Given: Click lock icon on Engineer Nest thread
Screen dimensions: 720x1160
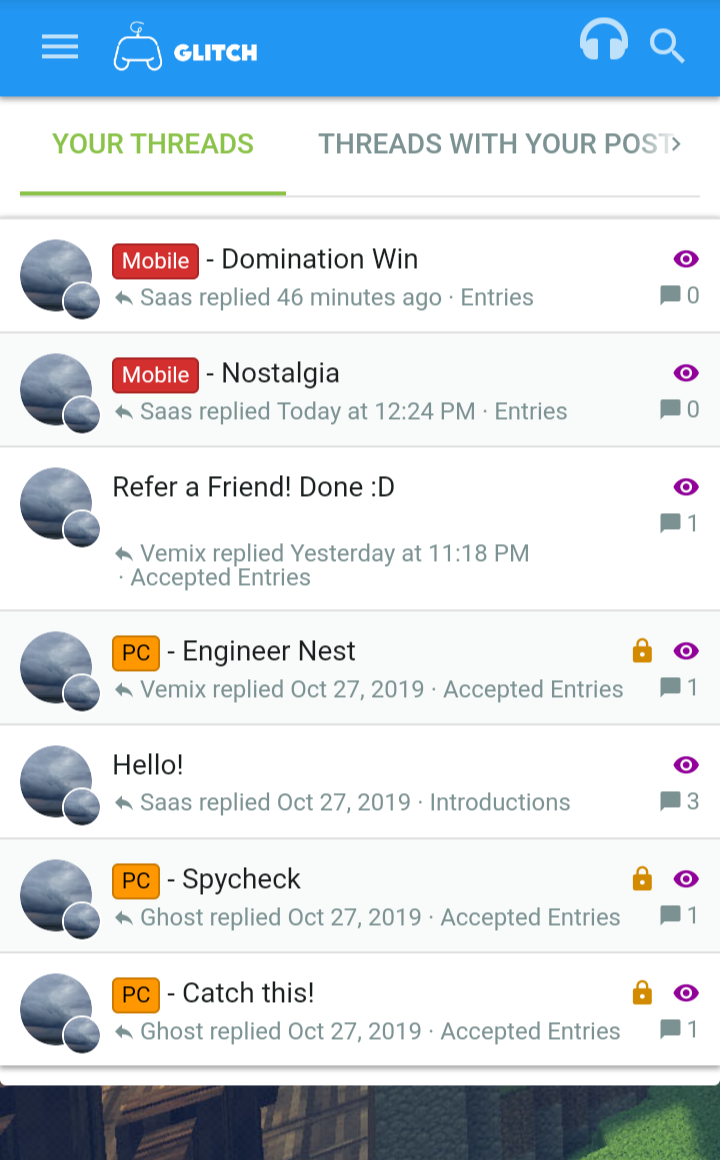Looking at the screenshot, I should click(x=642, y=652).
